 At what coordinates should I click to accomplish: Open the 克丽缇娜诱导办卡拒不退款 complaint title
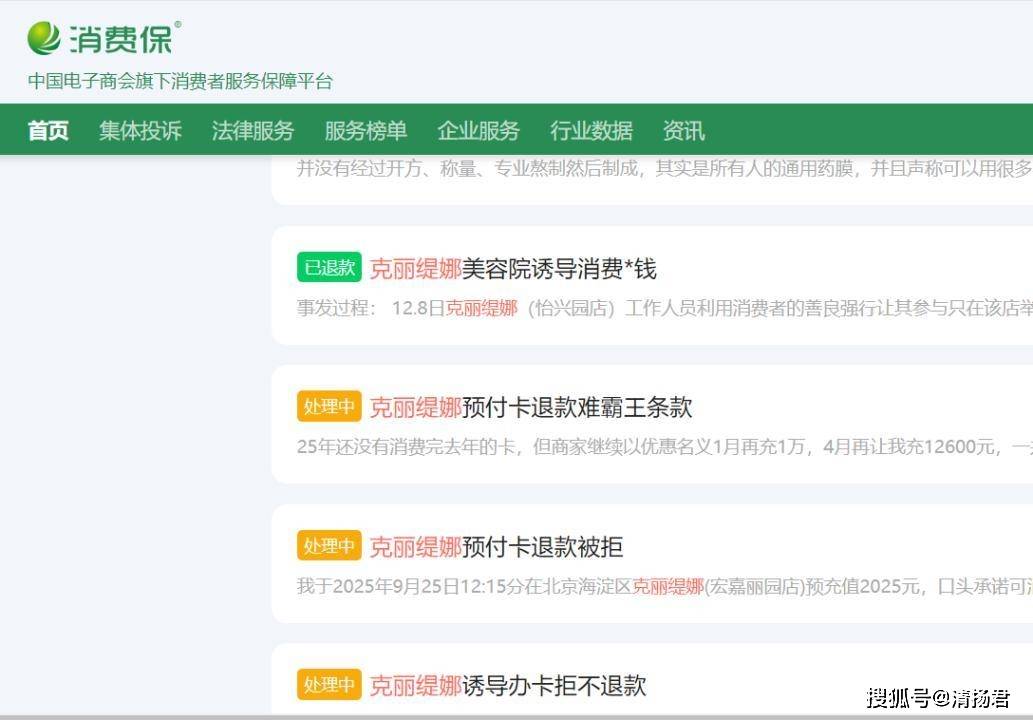tap(508, 685)
